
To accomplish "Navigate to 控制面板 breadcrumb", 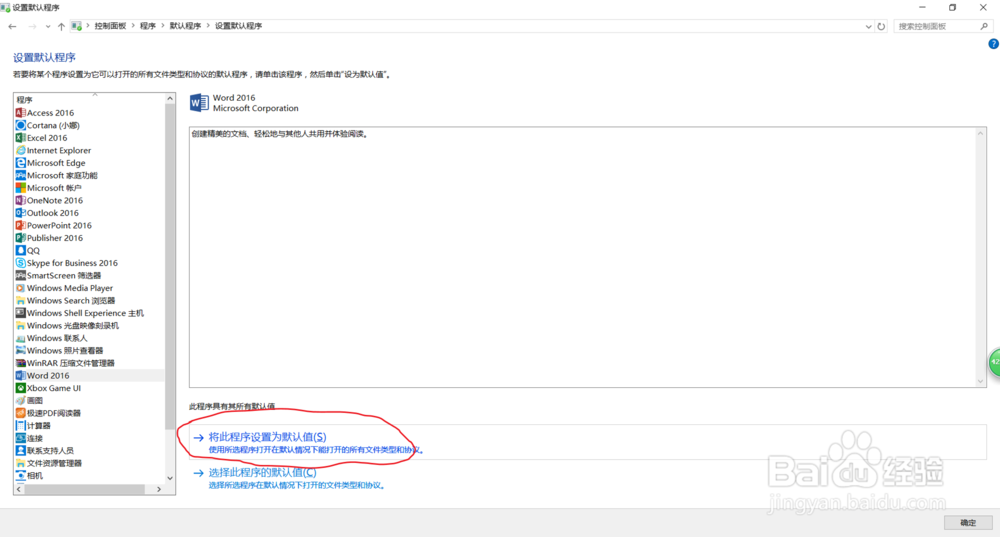I will tap(110, 26).
